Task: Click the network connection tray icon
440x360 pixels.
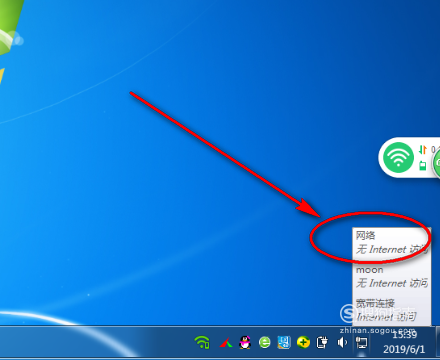Action: tap(361, 343)
